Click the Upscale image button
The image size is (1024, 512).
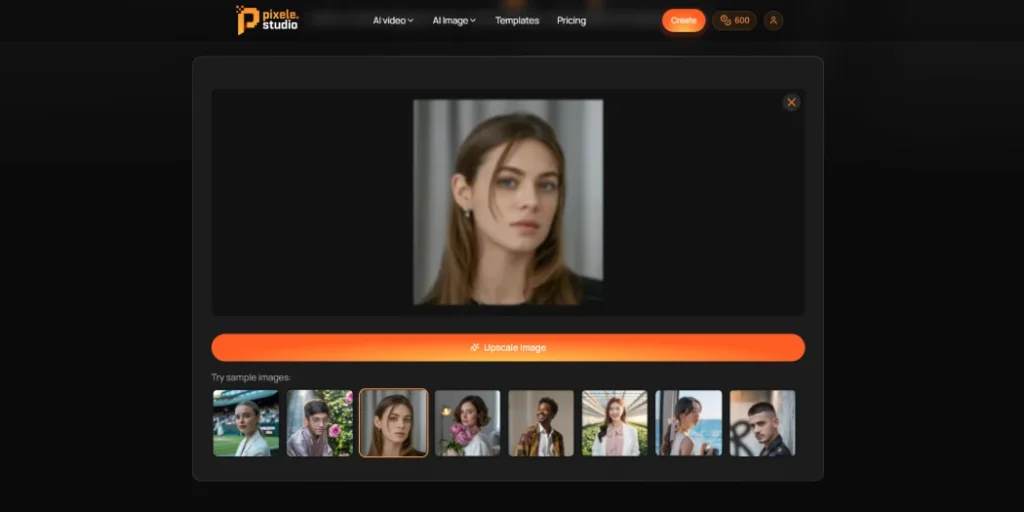point(508,348)
